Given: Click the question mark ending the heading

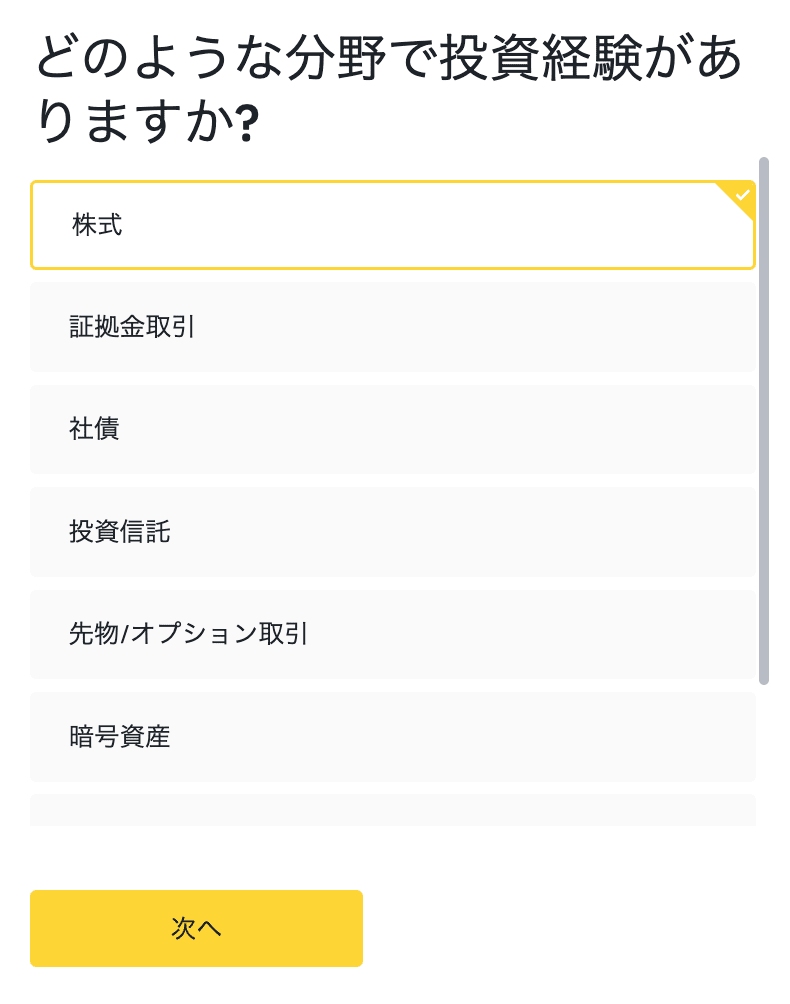Looking at the screenshot, I should tap(247, 126).
